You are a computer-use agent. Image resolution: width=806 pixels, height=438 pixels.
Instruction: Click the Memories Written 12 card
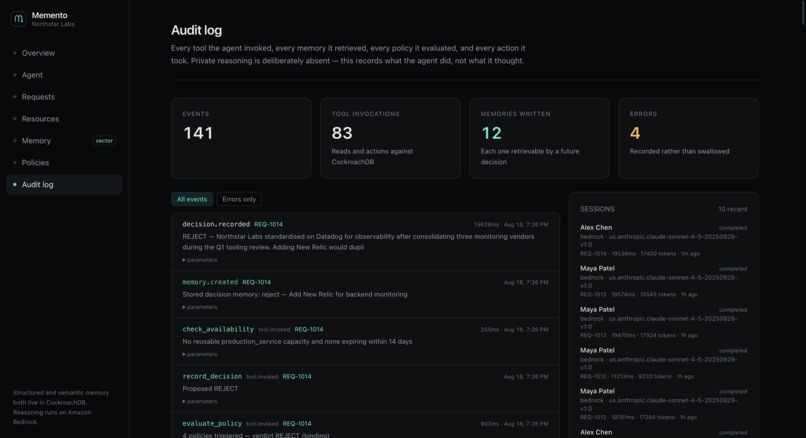[539, 138]
